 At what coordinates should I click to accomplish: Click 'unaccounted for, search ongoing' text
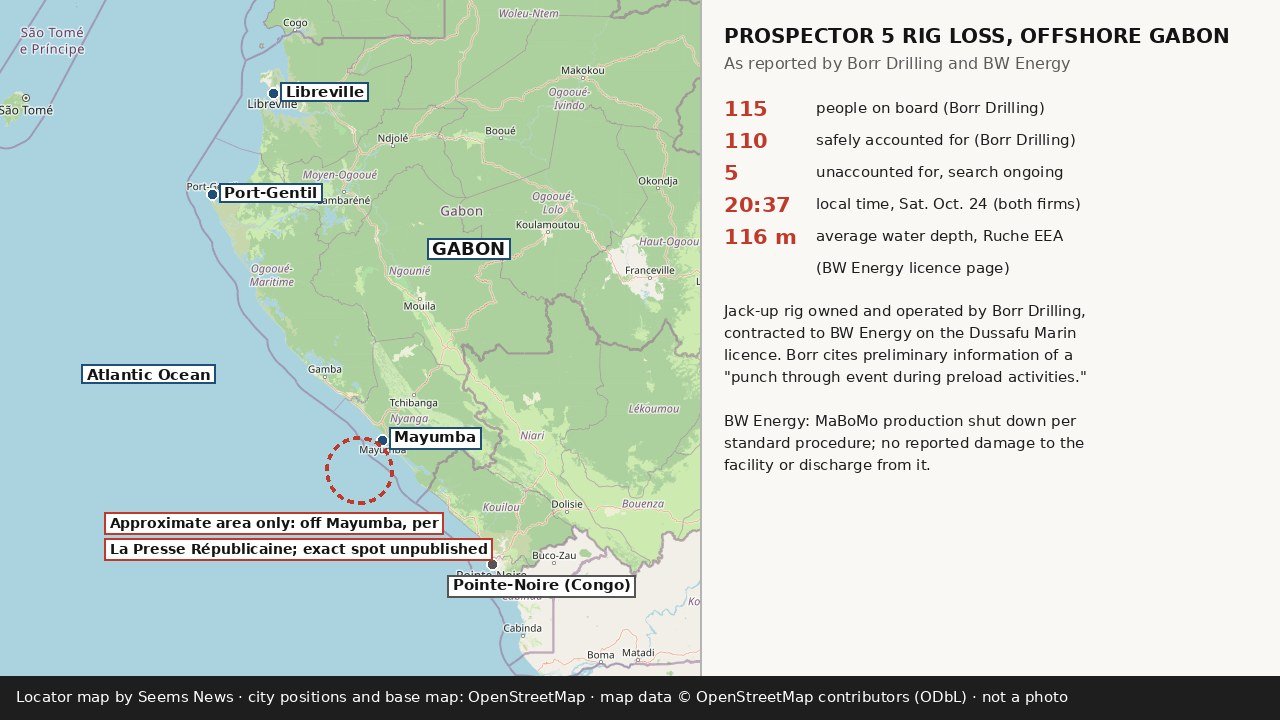tap(940, 172)
